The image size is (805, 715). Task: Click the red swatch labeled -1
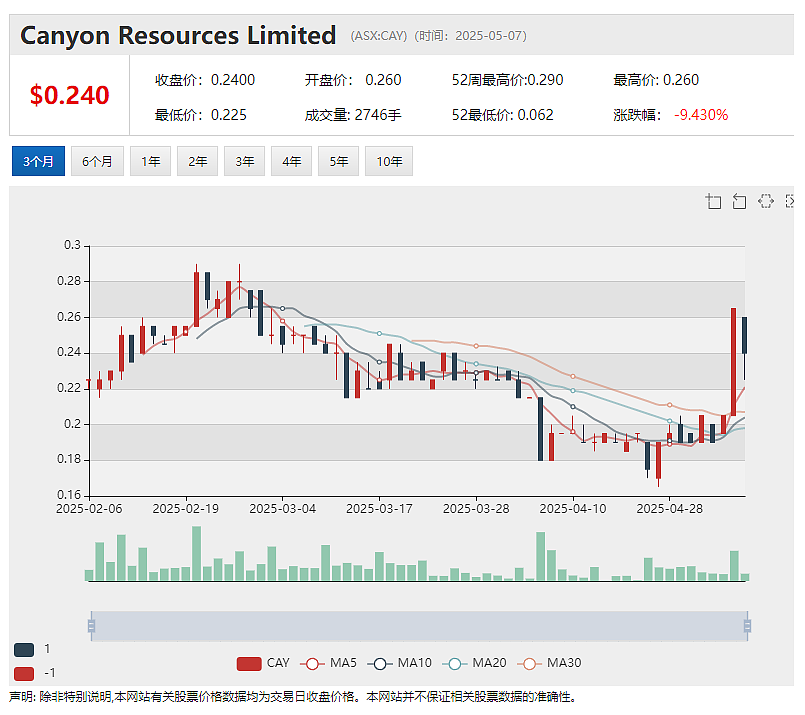24,673
